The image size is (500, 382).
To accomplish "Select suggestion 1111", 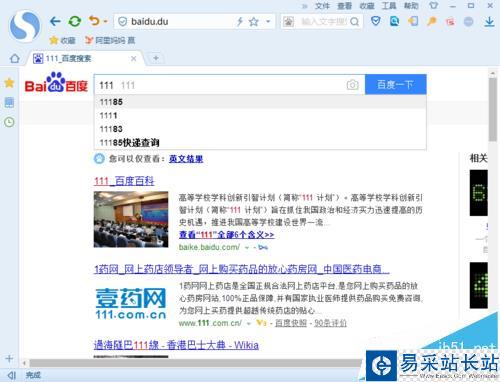I will pos(260,115).
